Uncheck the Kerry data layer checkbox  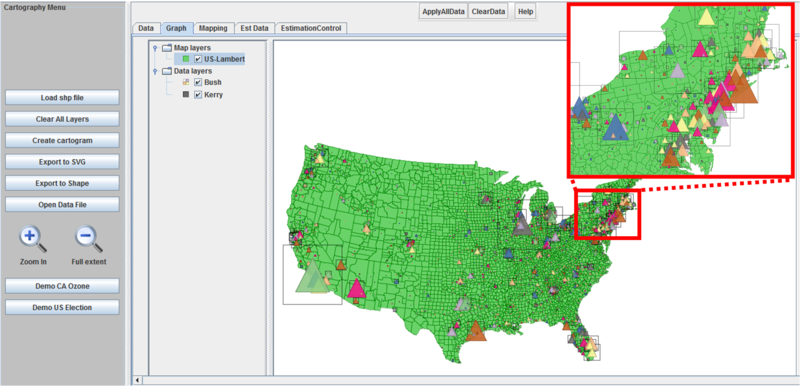point(198,94)
